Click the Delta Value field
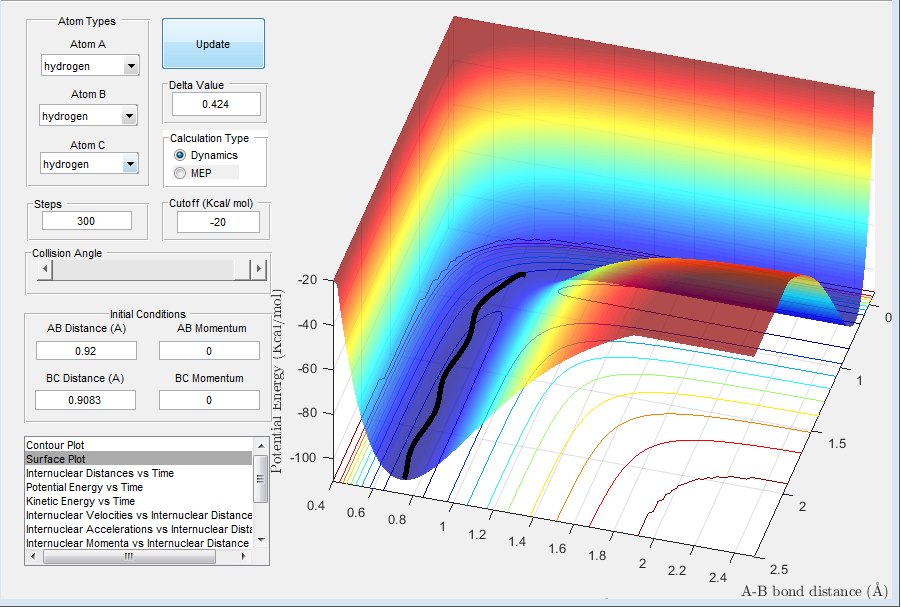Image resolution: width=901 pixels, height=607 pixels. [x=216, y=104]
